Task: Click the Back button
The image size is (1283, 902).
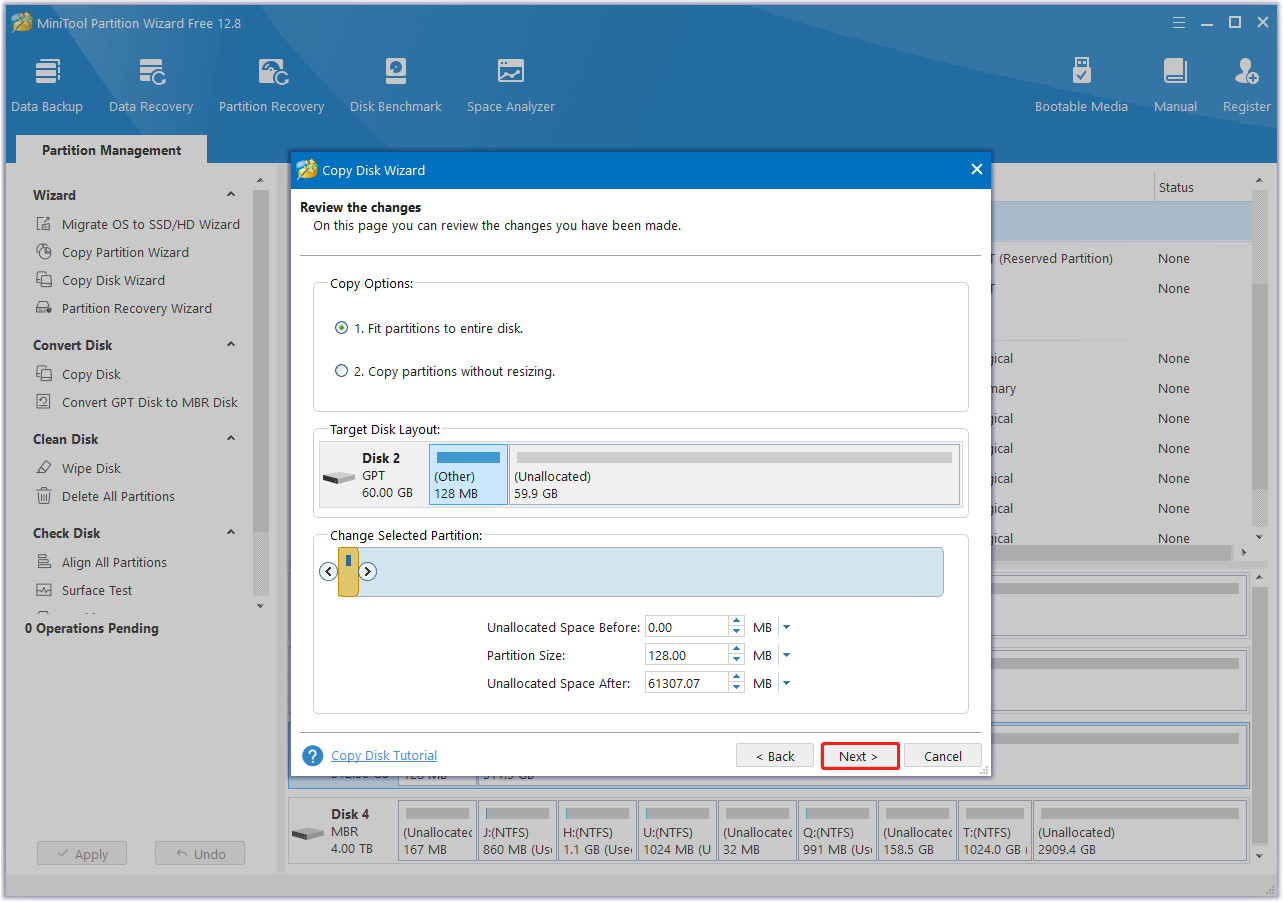Action: [775, 756]
